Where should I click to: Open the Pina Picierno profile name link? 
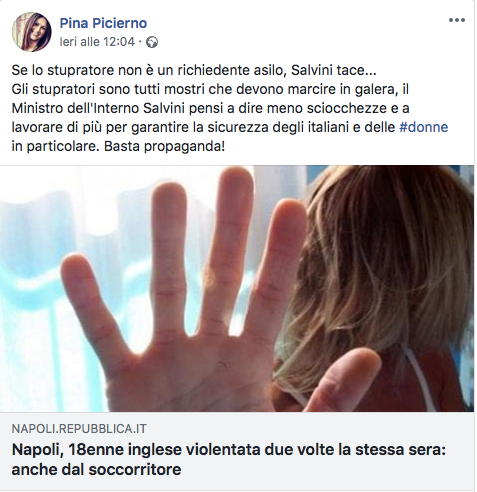103,23
